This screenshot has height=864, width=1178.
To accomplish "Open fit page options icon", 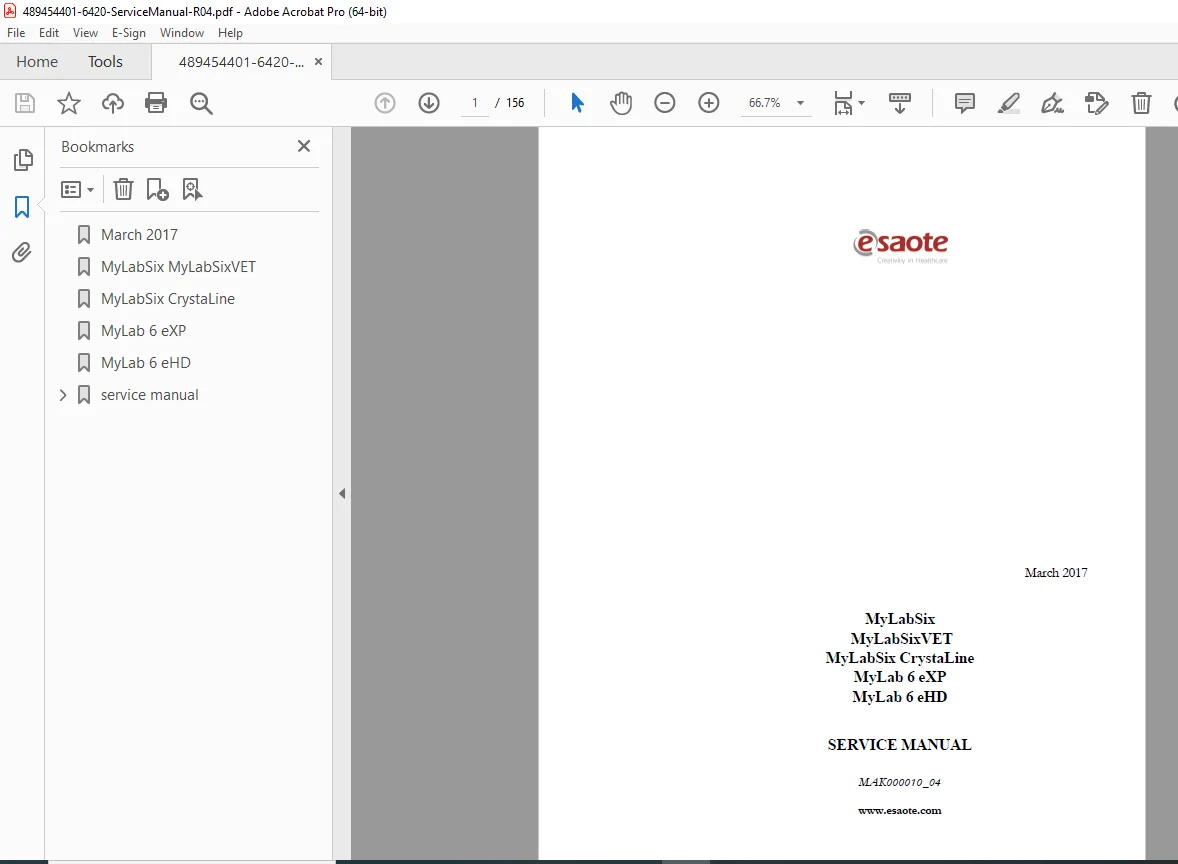I will (849, 103).
